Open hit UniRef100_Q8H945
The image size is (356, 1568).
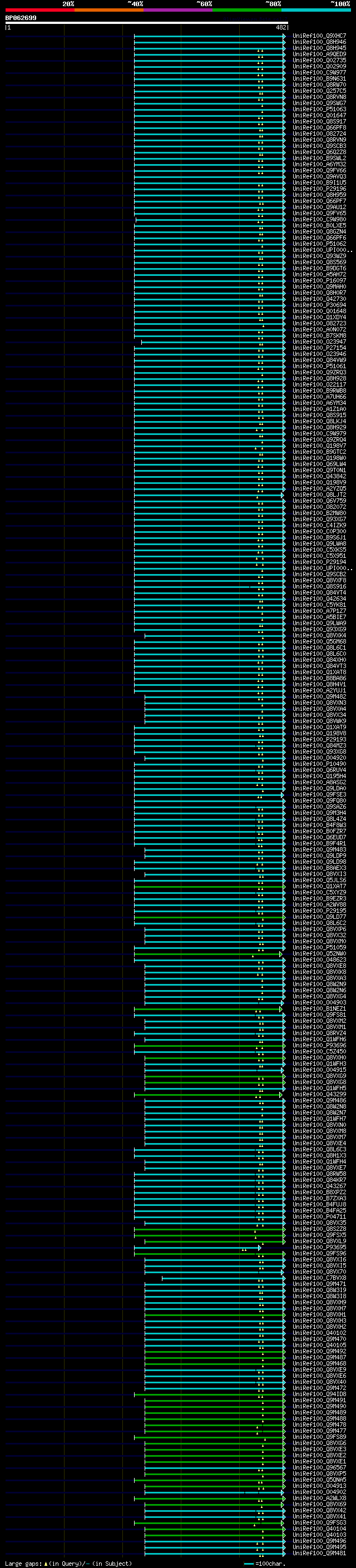319,49
